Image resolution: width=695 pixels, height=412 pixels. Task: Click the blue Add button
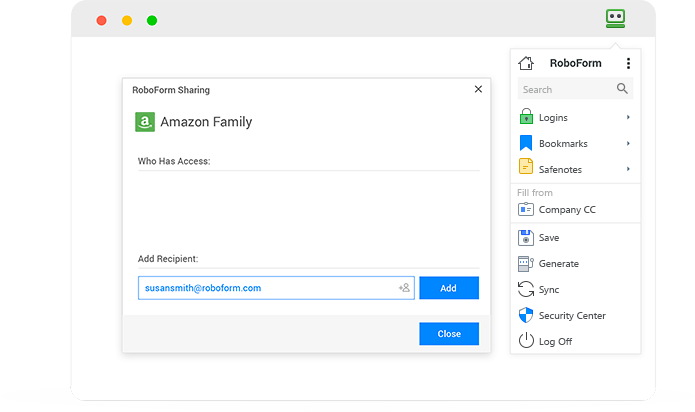(449, 288)
